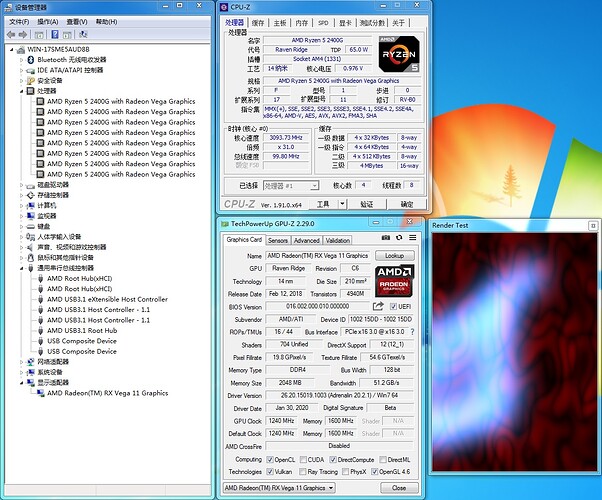Click the AMD Radeon logo in GPU-Z
This screenshot has width=602, height=500.
click(x=394, y=281)
